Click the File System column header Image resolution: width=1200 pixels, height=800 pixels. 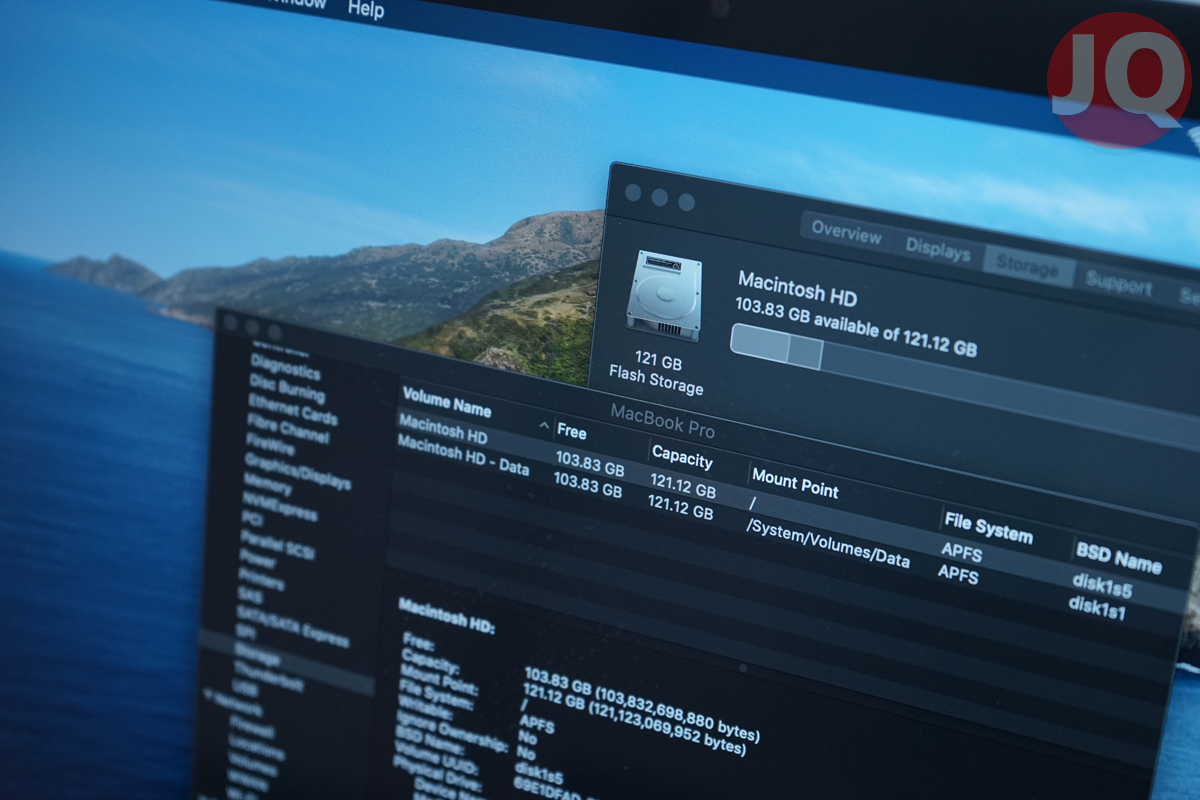pyautogui.click(x=988, y=526)
